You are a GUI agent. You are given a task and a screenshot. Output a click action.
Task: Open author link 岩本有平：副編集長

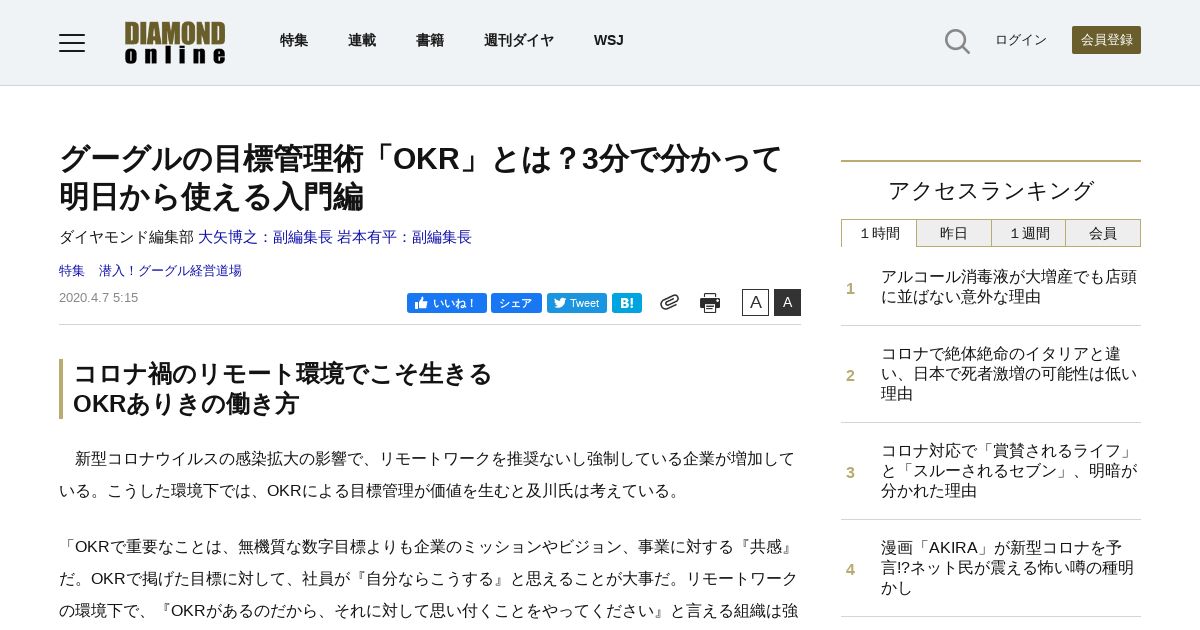click(x=404, y=237)
